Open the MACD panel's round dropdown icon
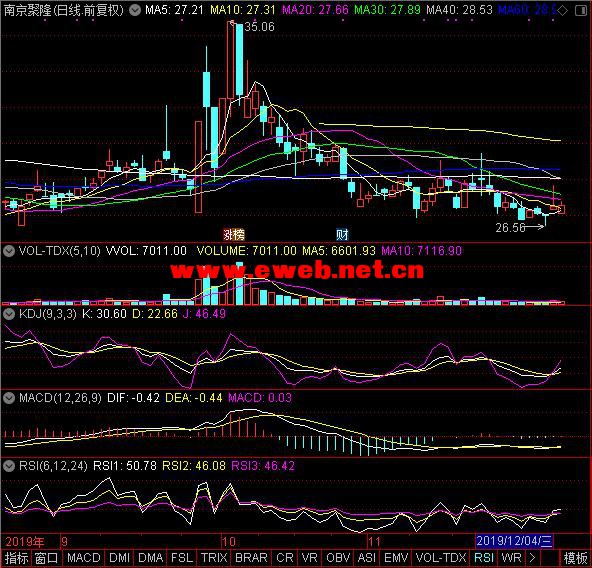 point(9,397)
